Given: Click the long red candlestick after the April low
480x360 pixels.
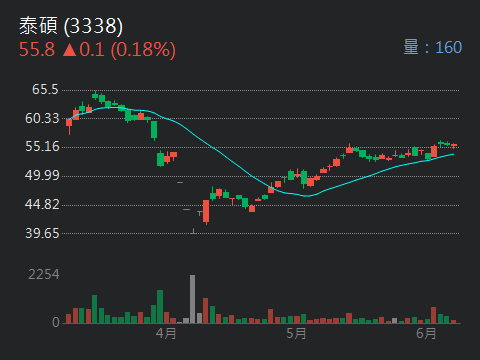Looking at the screenshot, I should click(x=206, y=212).
